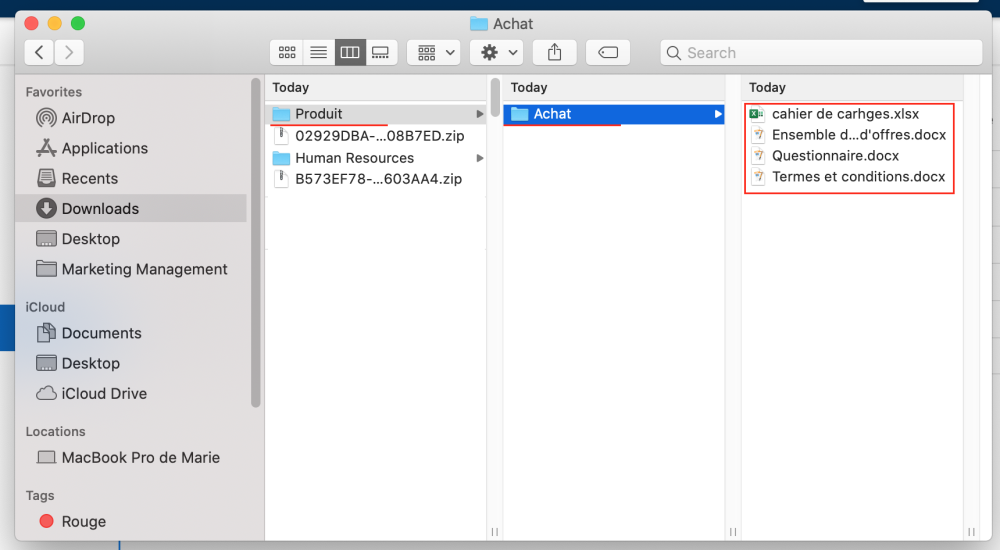This screenshot has width=1000, height=550.
Task: Click the Marketing Management folder icon
Action: coord(46,269)
